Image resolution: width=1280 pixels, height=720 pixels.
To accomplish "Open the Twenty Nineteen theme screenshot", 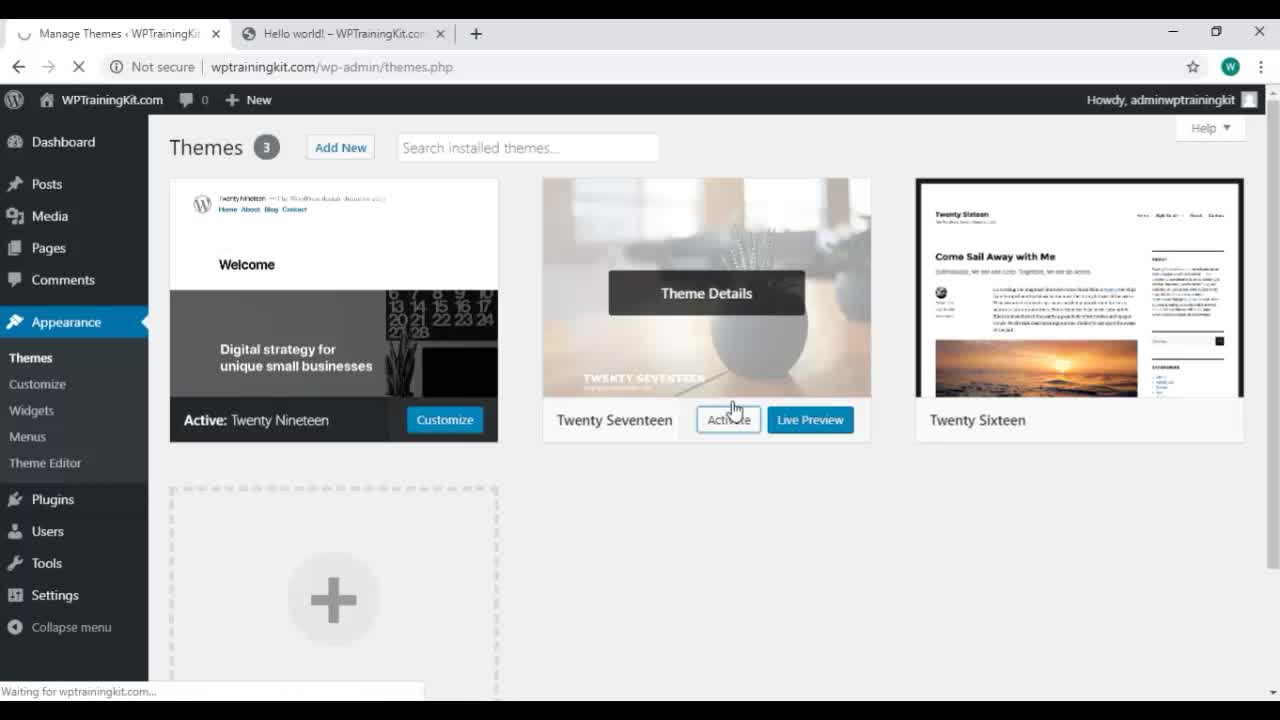I will click(x=334, y=288).
